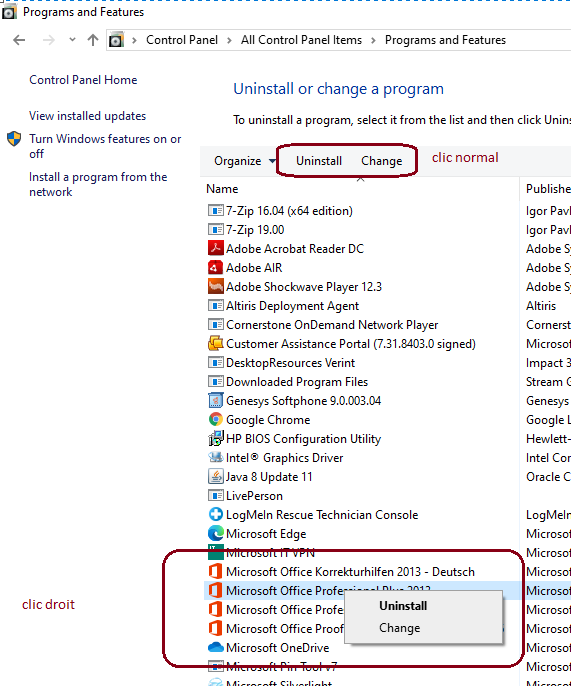Select Adobe Shockwave Player 12.3 entry
This screenshot has width=571, height=686.
click(x=304, y=287)
